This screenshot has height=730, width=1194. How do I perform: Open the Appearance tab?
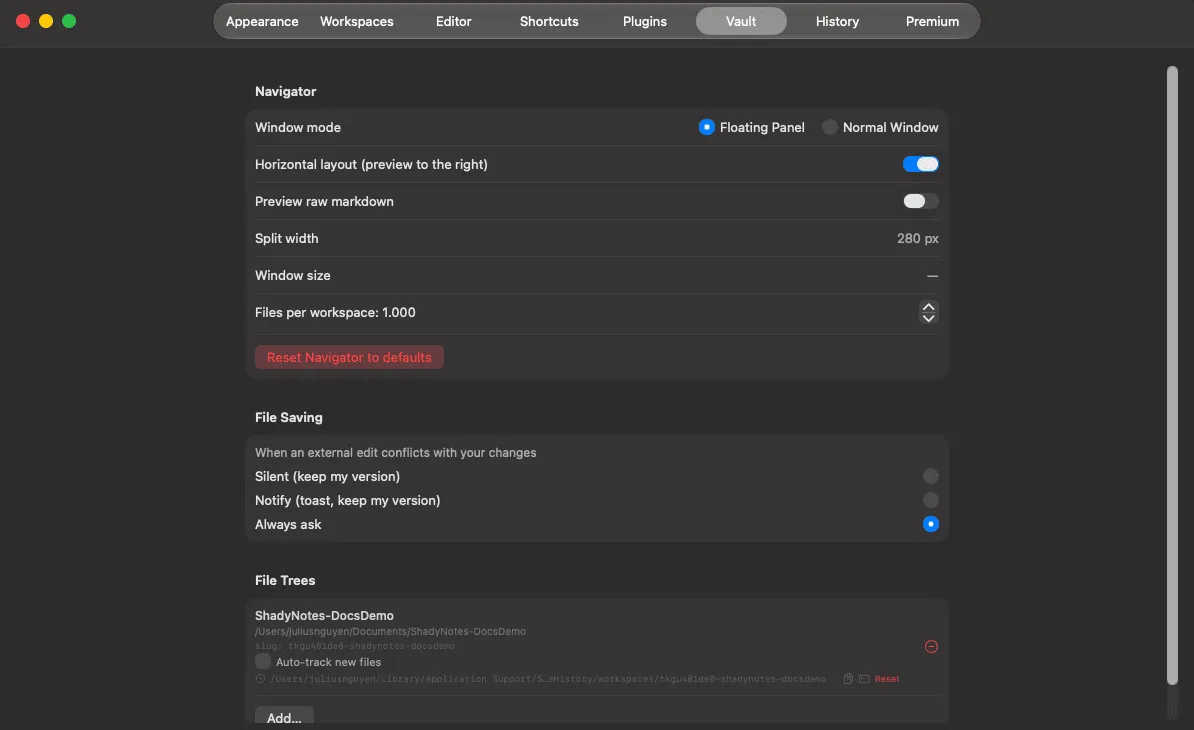point(262,21)
